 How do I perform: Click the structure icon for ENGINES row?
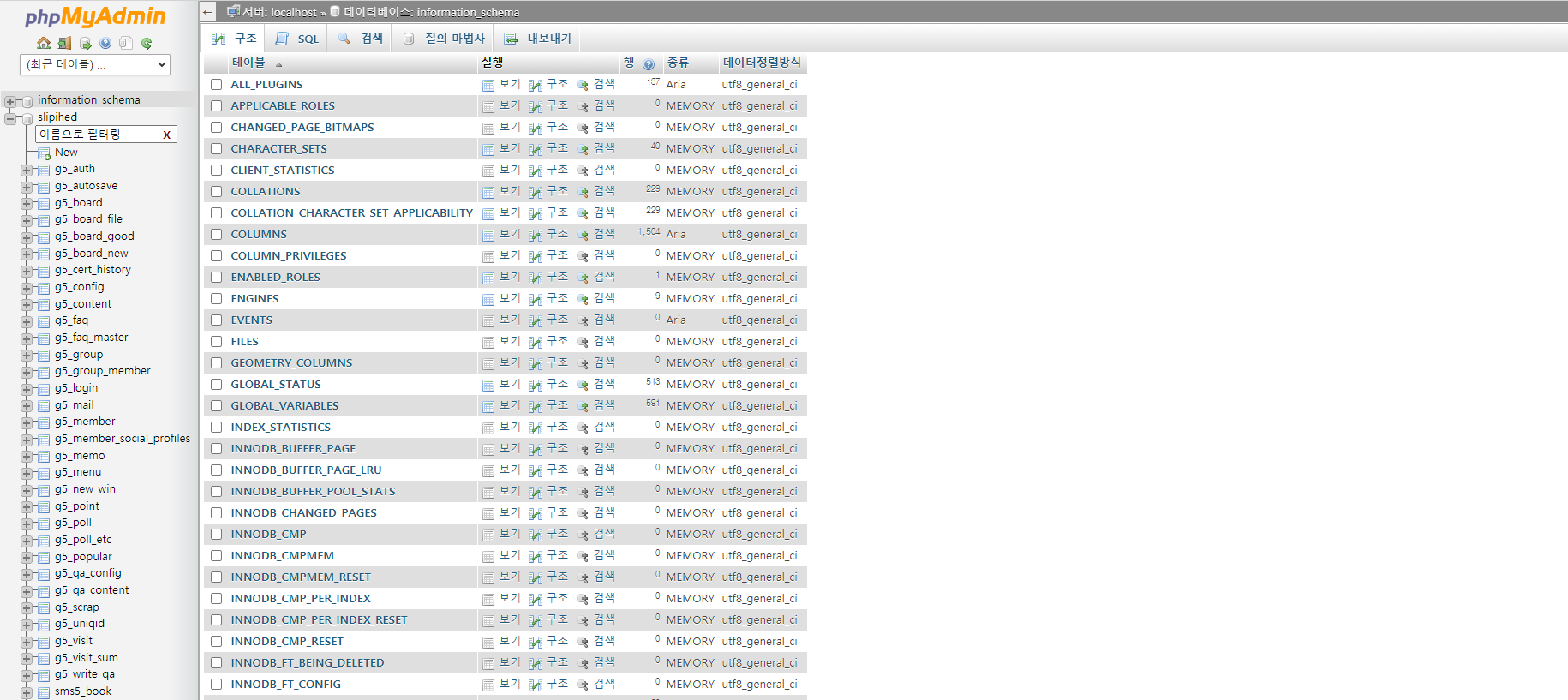tap(536, 299)
